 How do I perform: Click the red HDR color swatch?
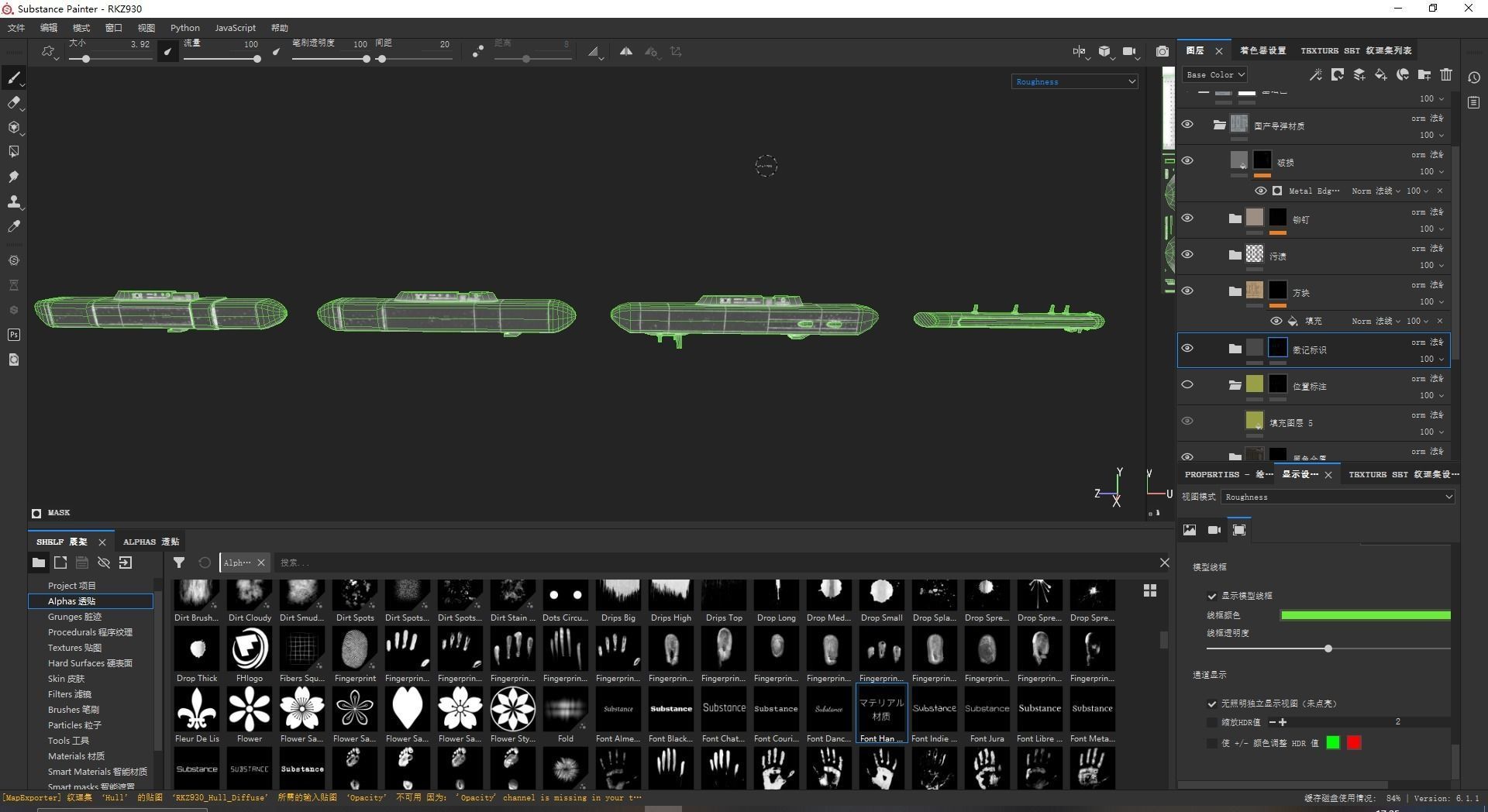tap(1354, 743)
